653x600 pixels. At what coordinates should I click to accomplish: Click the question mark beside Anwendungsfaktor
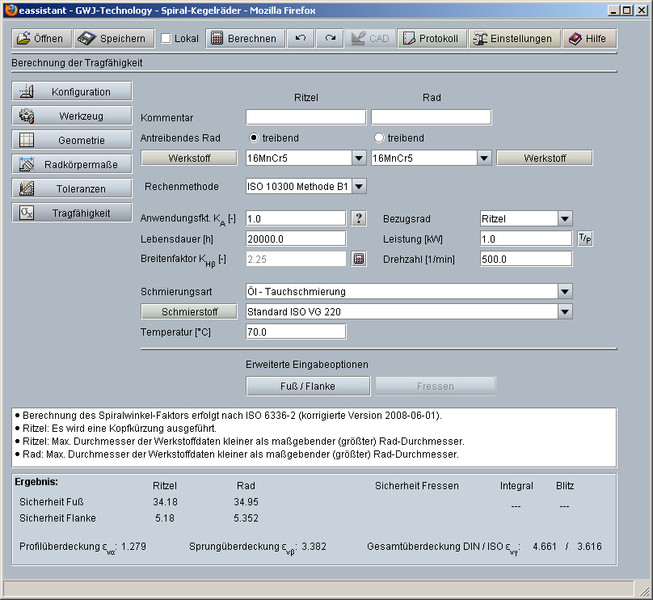coord(360,219)
